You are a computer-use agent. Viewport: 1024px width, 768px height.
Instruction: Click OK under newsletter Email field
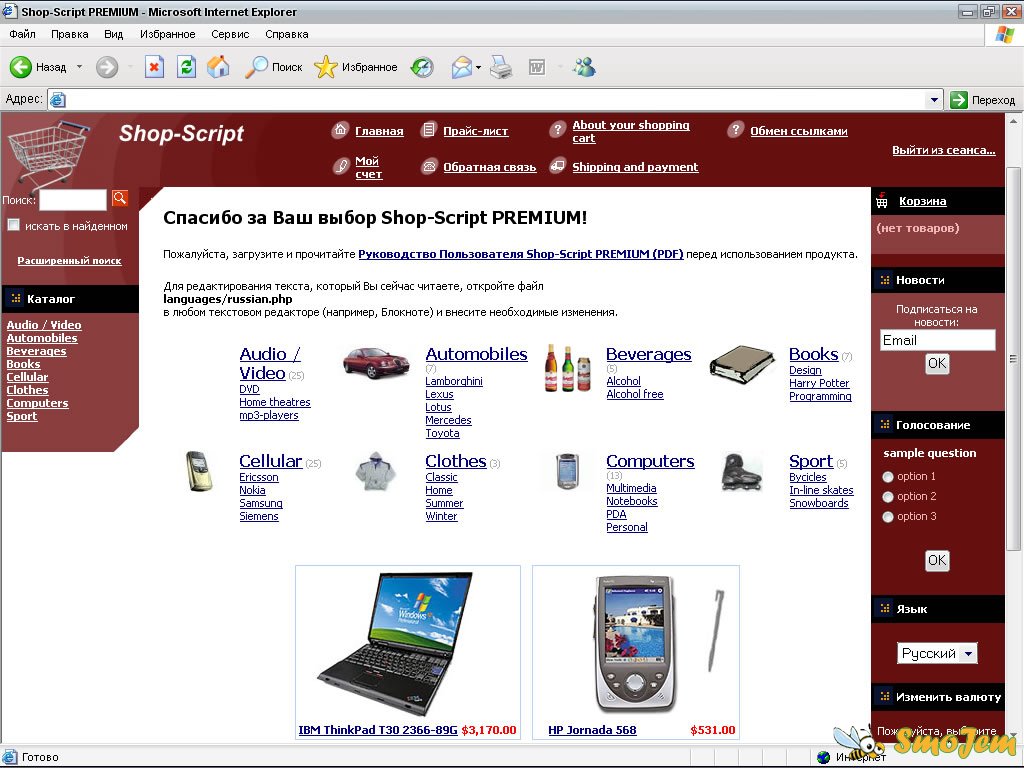(937, 364)
